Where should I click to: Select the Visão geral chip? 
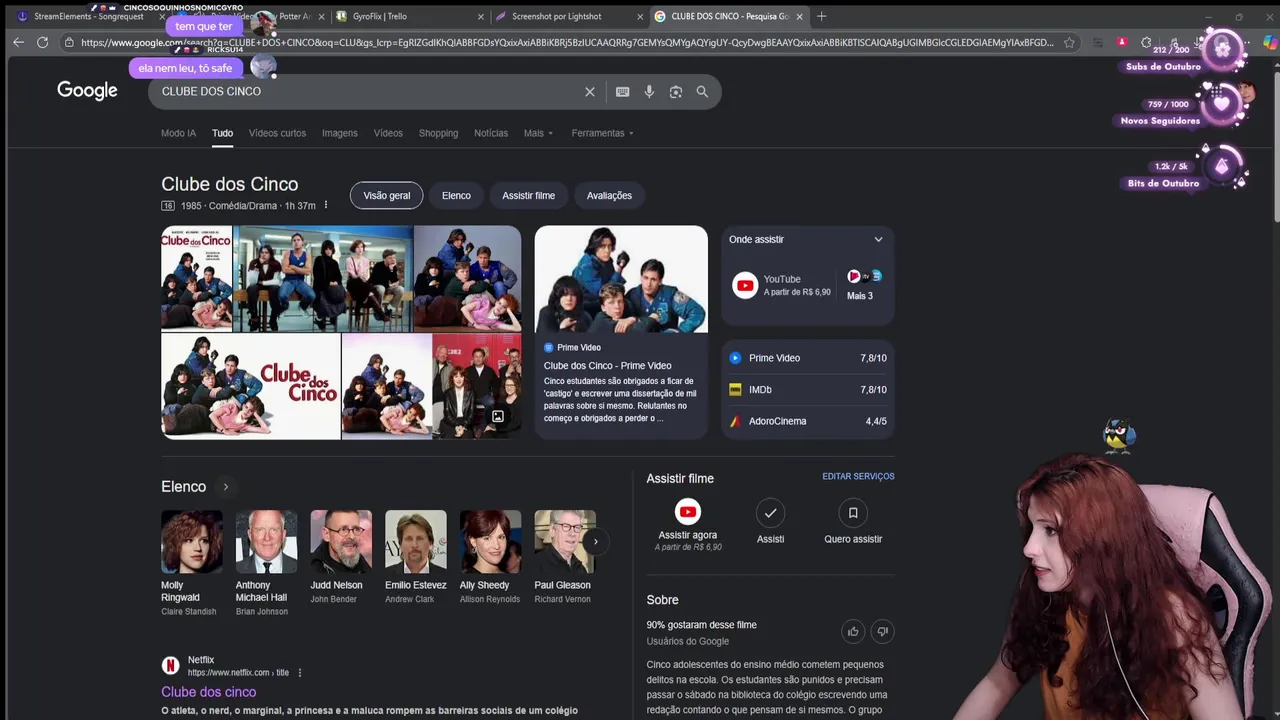click(387, 196)
